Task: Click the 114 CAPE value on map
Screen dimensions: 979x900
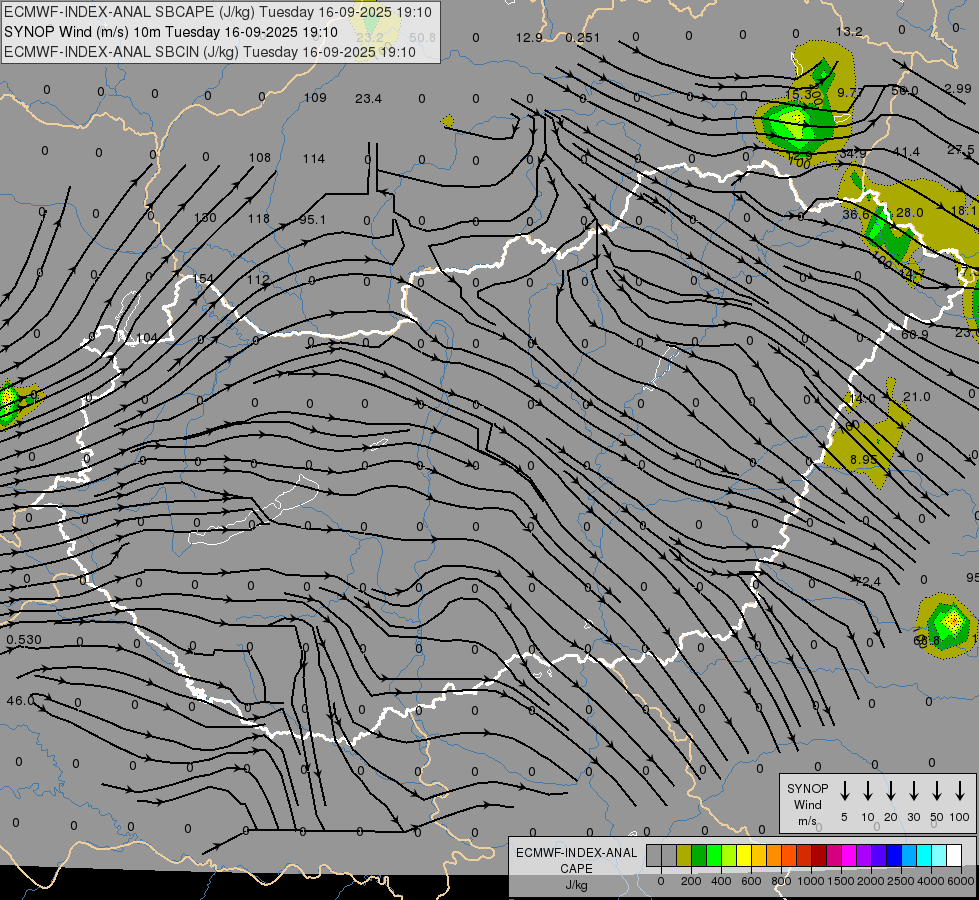Action: (x=313, y=159)
